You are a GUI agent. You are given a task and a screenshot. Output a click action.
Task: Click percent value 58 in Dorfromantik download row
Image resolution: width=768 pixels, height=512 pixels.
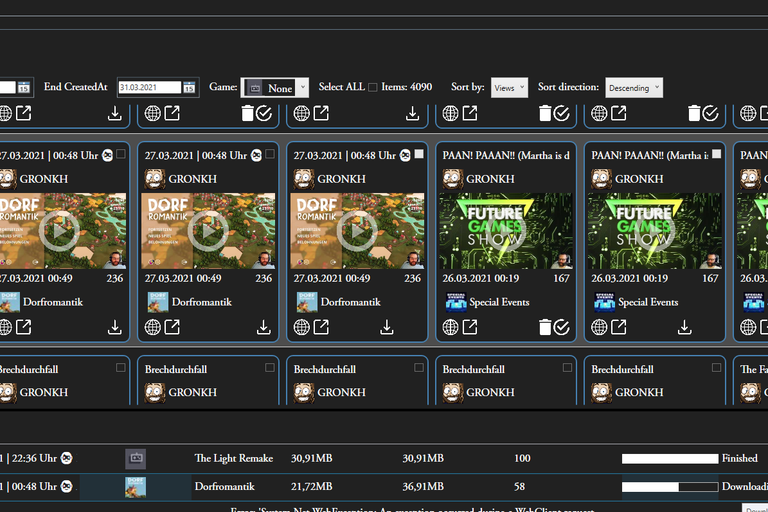coord(520,487)
